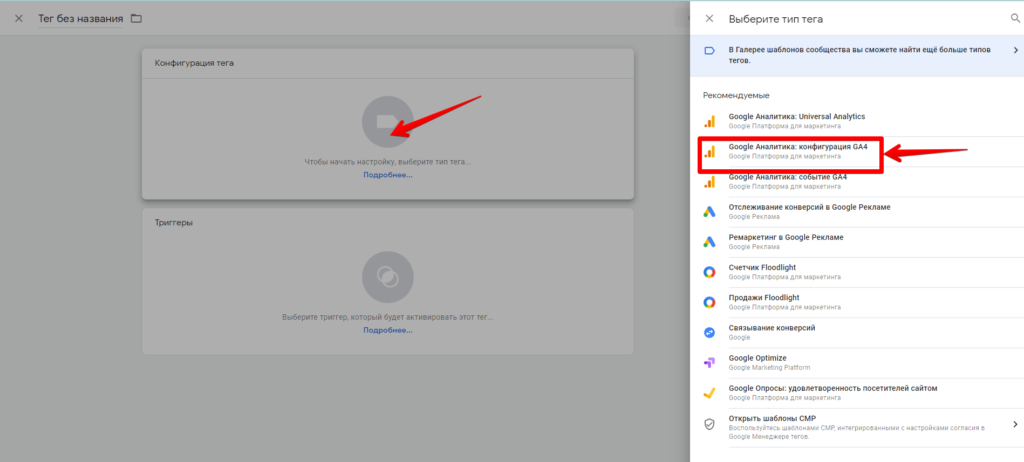Viewport: 1024px width, 462px height.
Task: Open Подробнее link under tag configuration
Action: coord(388,175)
